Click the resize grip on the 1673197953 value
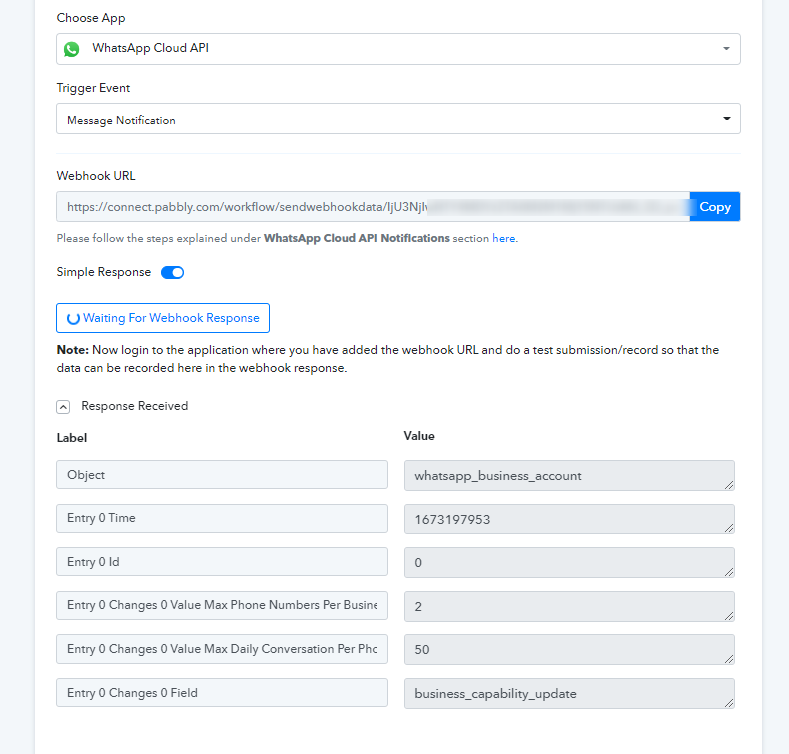789x754 pixels. click(729, 528)
